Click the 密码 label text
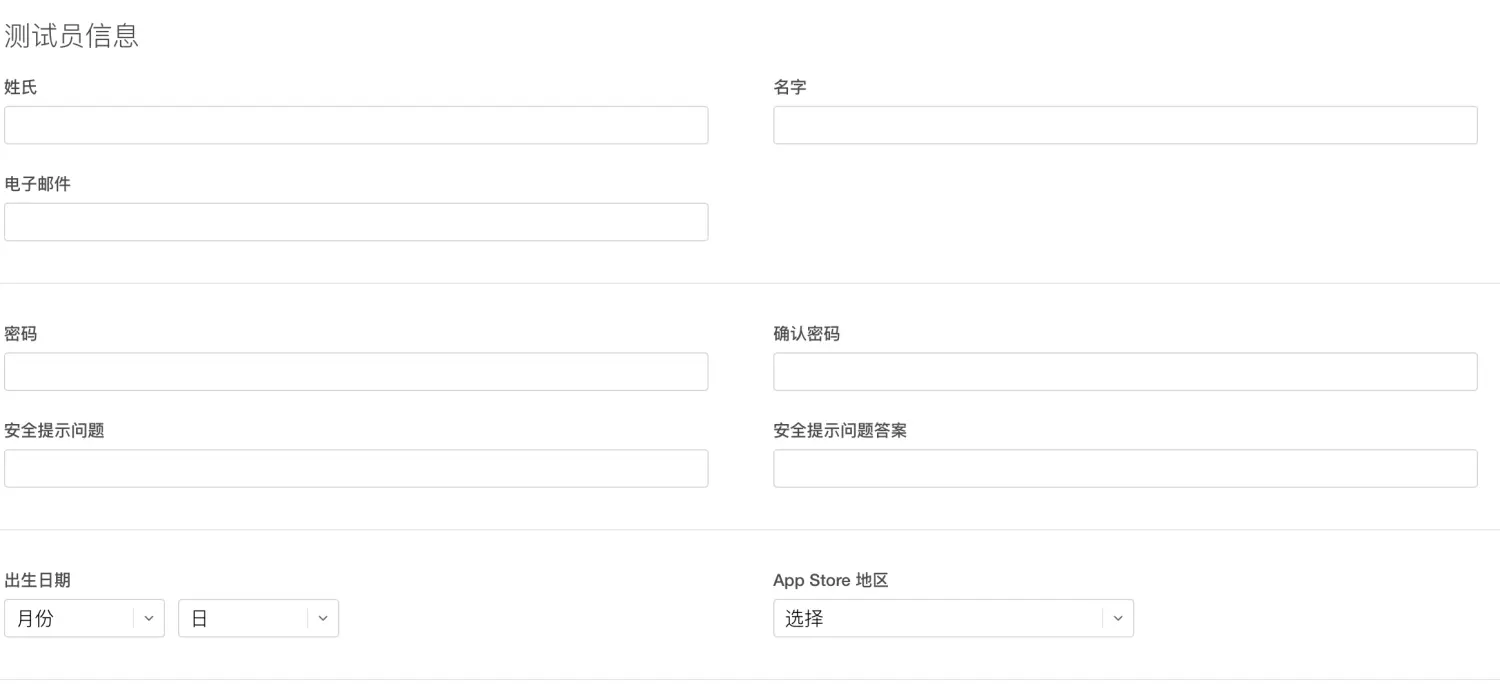Viewport: 1500px width, 684px height. coord(21,333)
